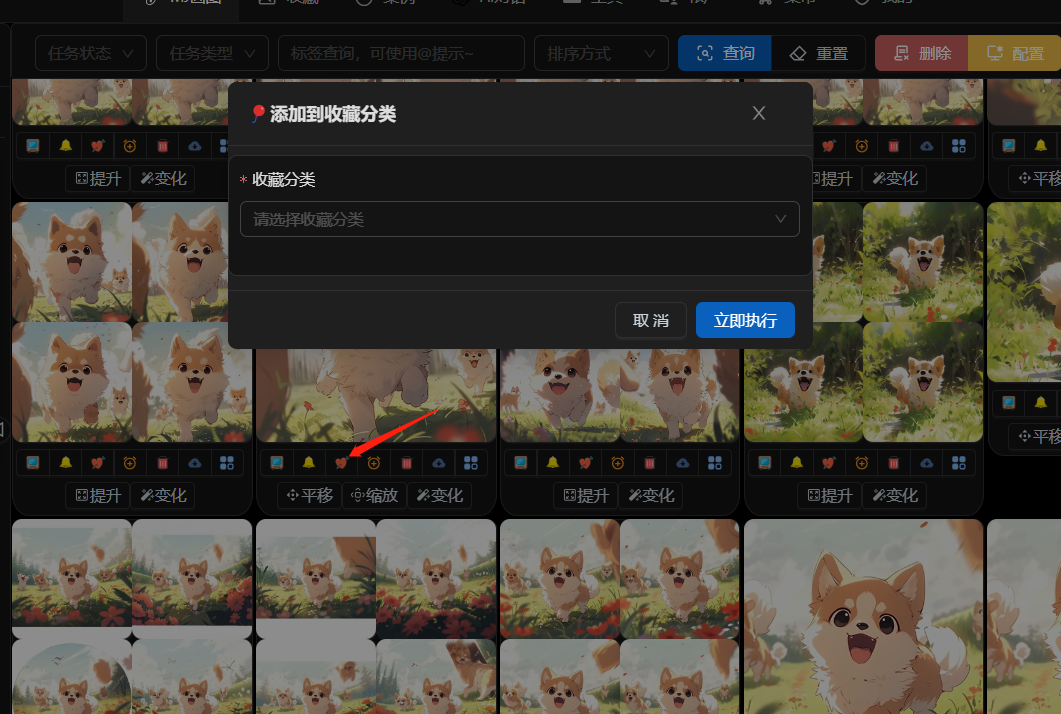This screenshot has width=1061, height=714.
Task: Click the 标签查询 tag search input field
Action: (x=400, y=53)
